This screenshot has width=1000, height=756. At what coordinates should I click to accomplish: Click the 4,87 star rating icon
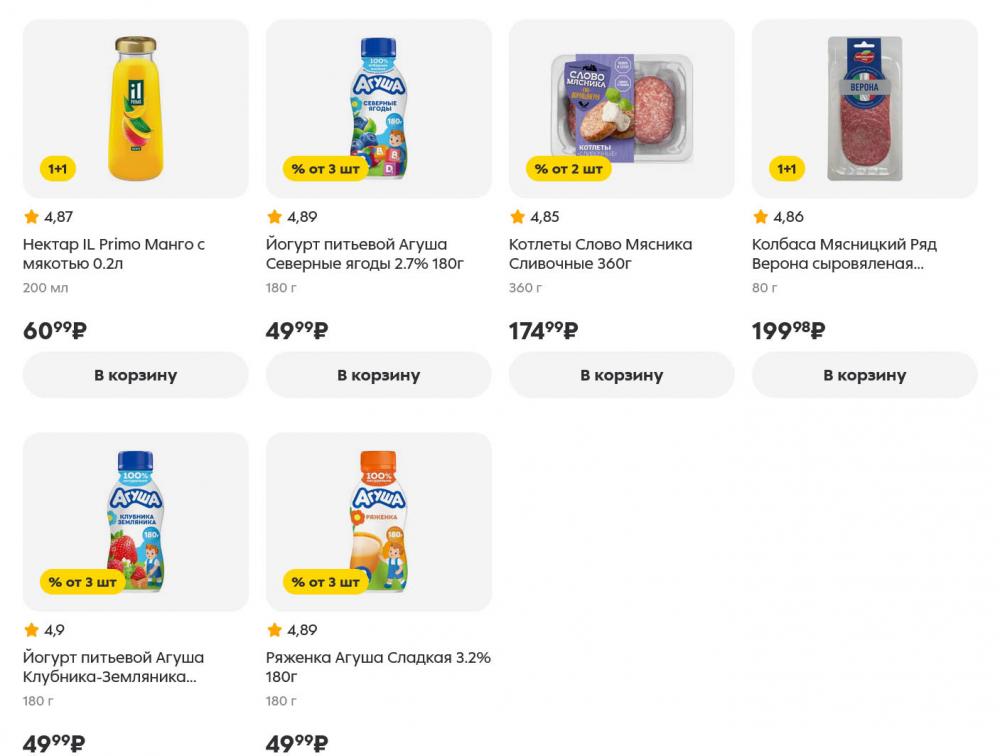pyautogui.click(x=32, y=217)
